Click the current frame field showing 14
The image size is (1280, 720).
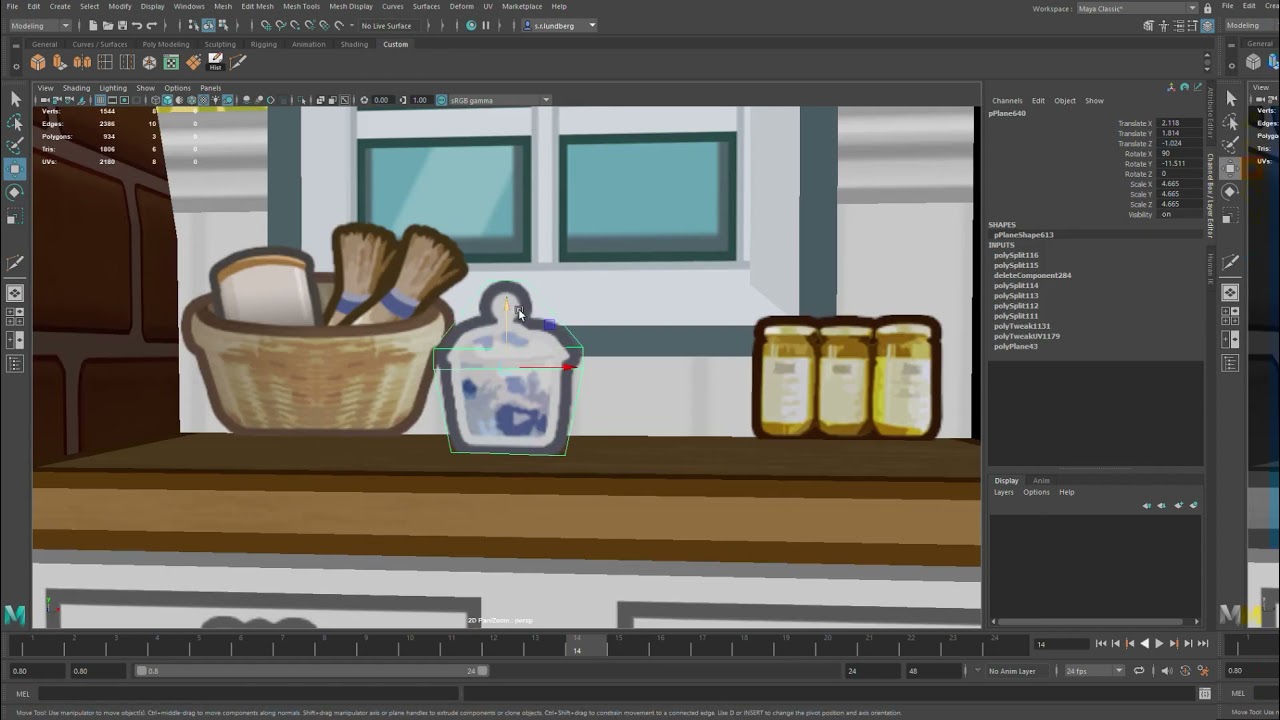(x=1060, y=644)
